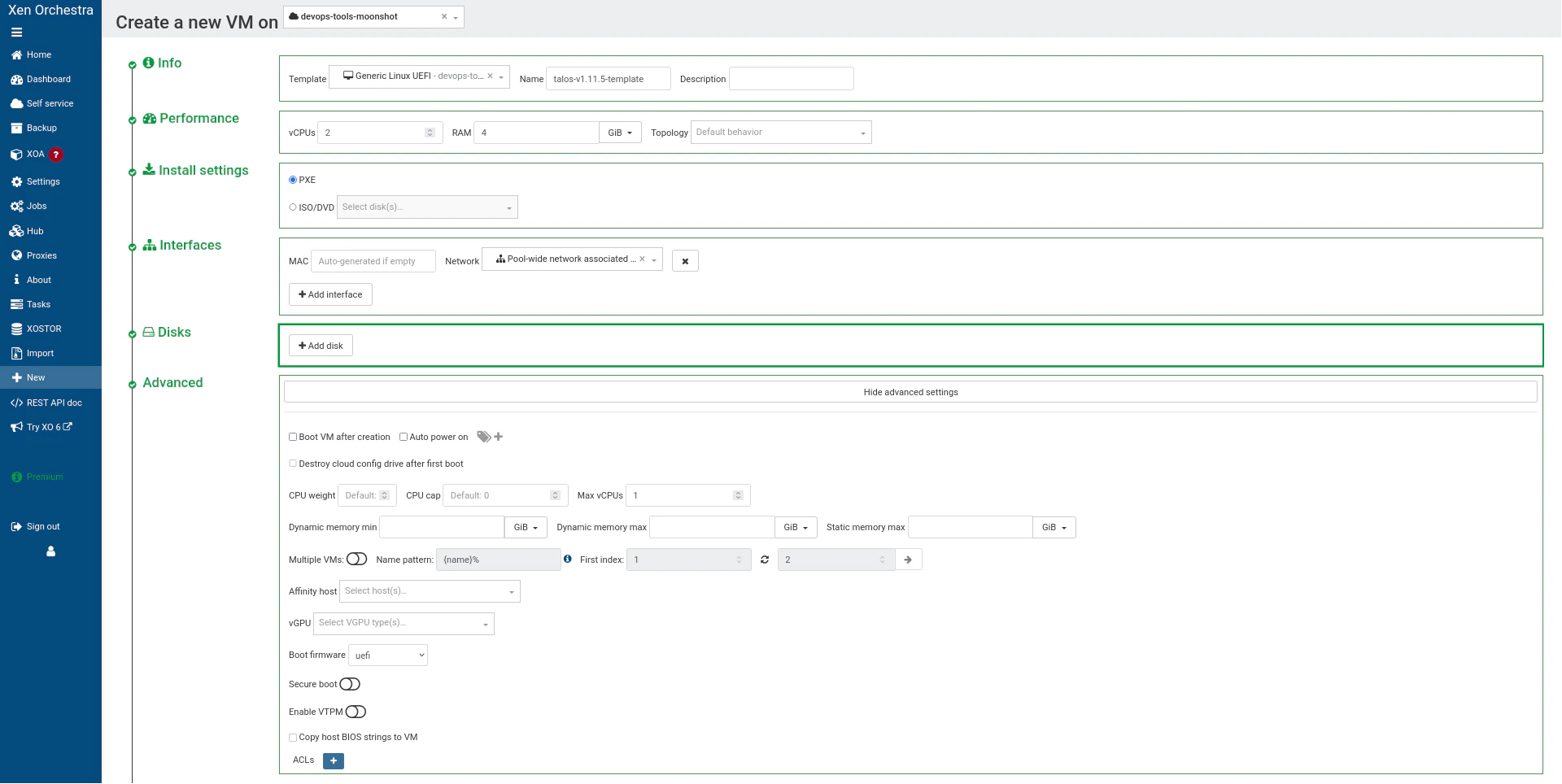The height and width of the screenshot is (784, 1562).
Task: Select the ISO/DVD boot option
Action: 292,207
